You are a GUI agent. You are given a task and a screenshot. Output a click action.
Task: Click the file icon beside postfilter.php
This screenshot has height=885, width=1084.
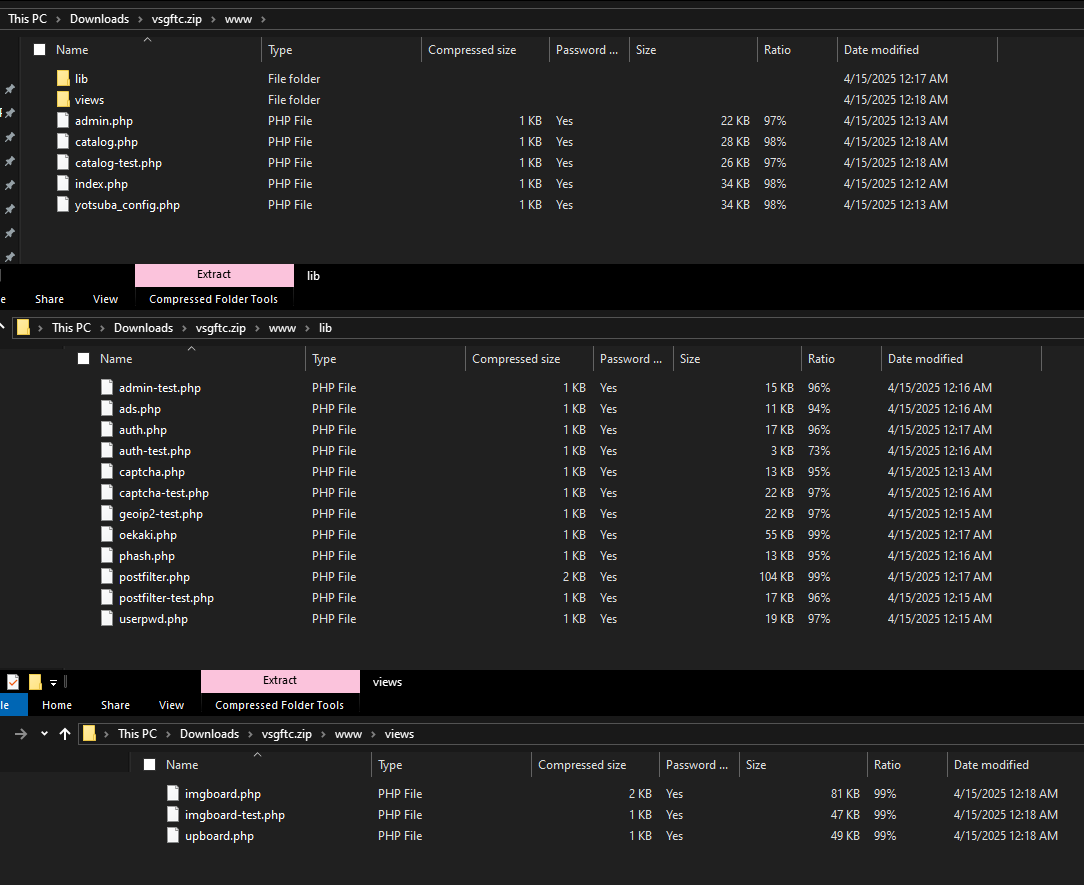pyautogui.click(x=106, y=577)
